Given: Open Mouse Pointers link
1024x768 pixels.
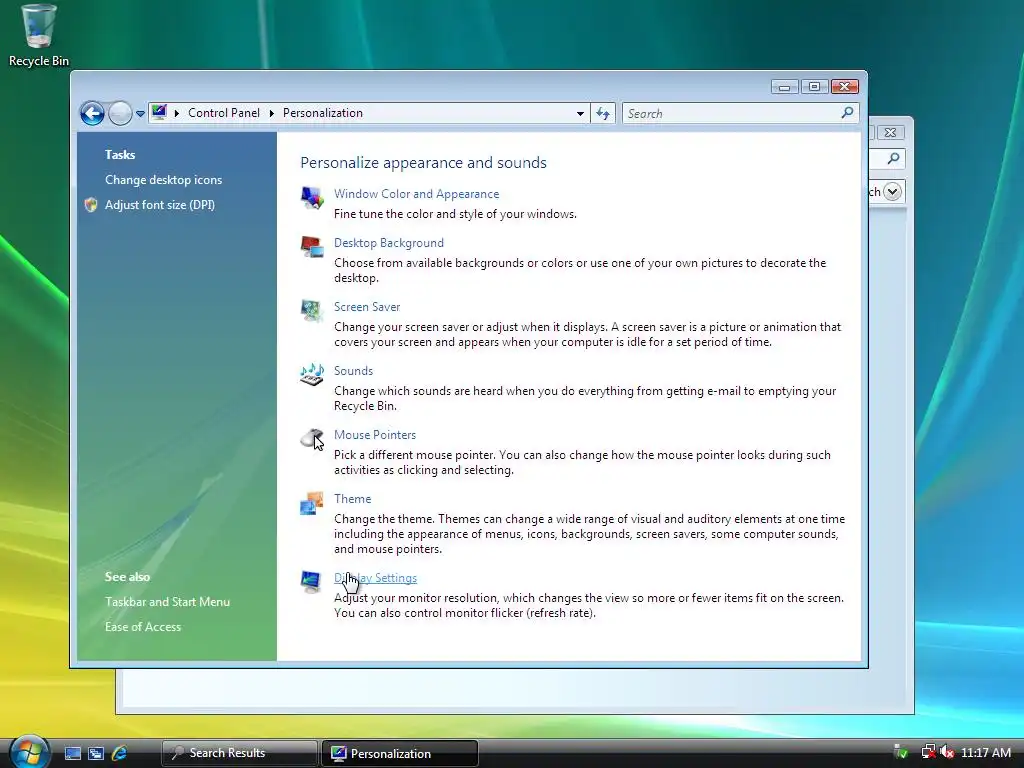Looking at the screenshot, I should point(375,435).
